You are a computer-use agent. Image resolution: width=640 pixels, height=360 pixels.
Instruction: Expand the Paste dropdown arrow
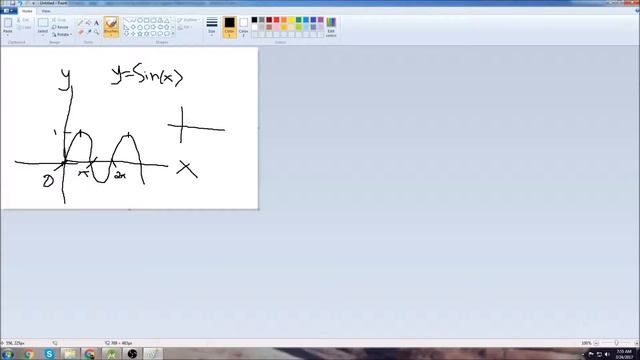[x=8, y=35]
